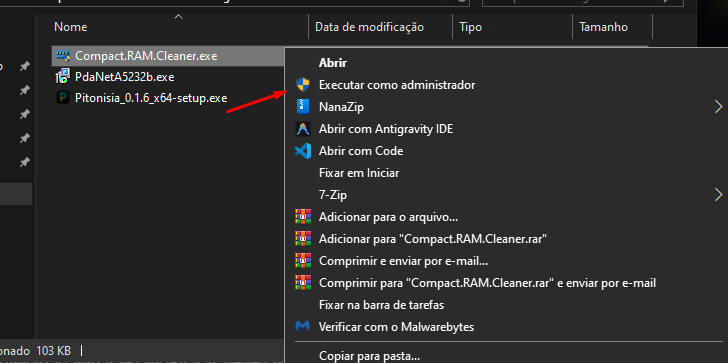This screenshot has width=728, height=363.
Task: Click WinRAR icon beside Comprimir para ... e enviar por e-mail
Action: coord(303,283)
